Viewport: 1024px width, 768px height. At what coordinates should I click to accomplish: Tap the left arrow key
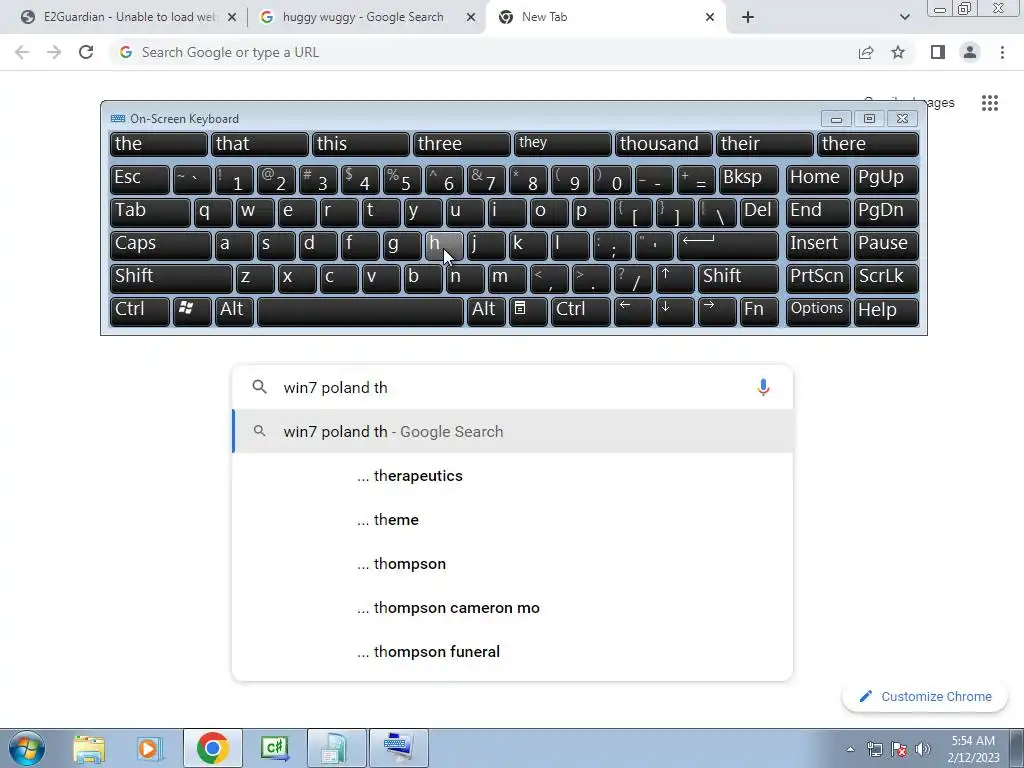[633, 311]
